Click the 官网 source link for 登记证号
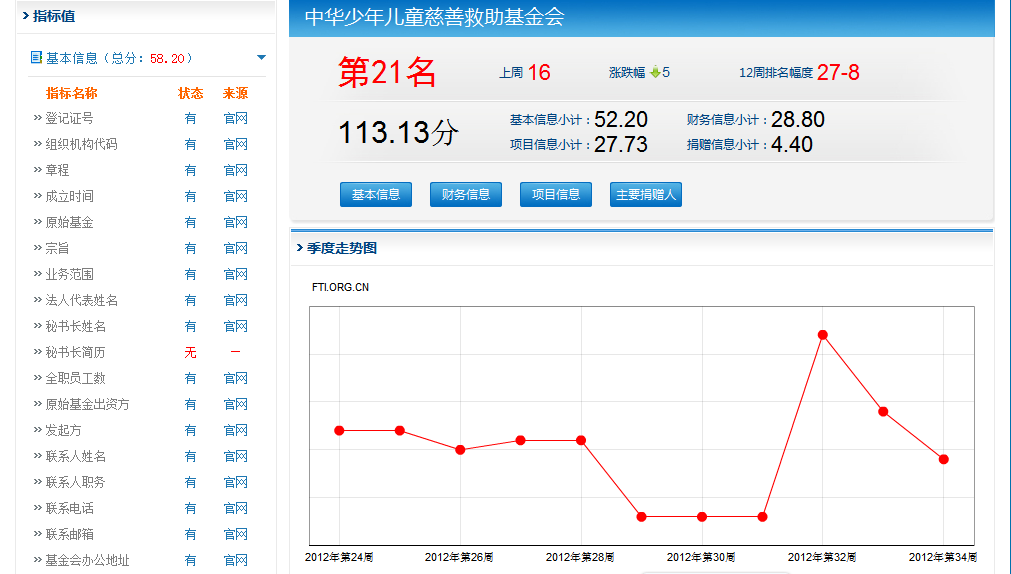This screenshot has height=574, width=1011. (235, 118)
